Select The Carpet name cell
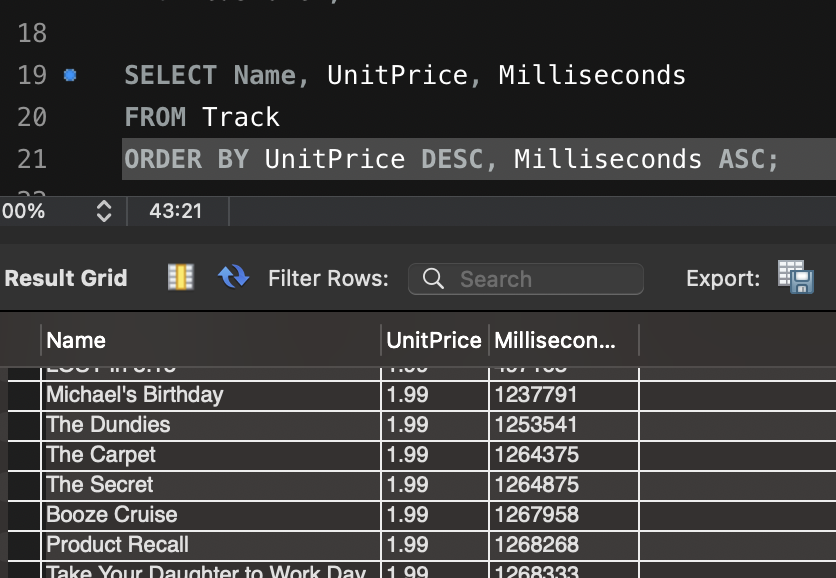Screen dimensions: 836x578 pyautogui.click(x=211, y=455)
